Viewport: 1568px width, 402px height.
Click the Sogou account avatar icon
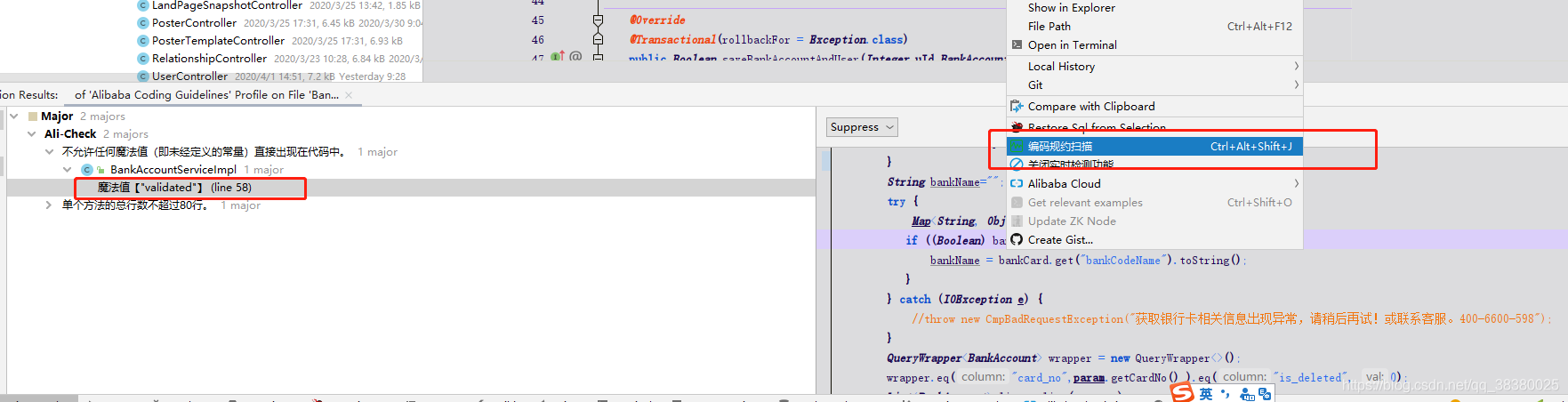pyautogui.click(x=1248, y=394)
